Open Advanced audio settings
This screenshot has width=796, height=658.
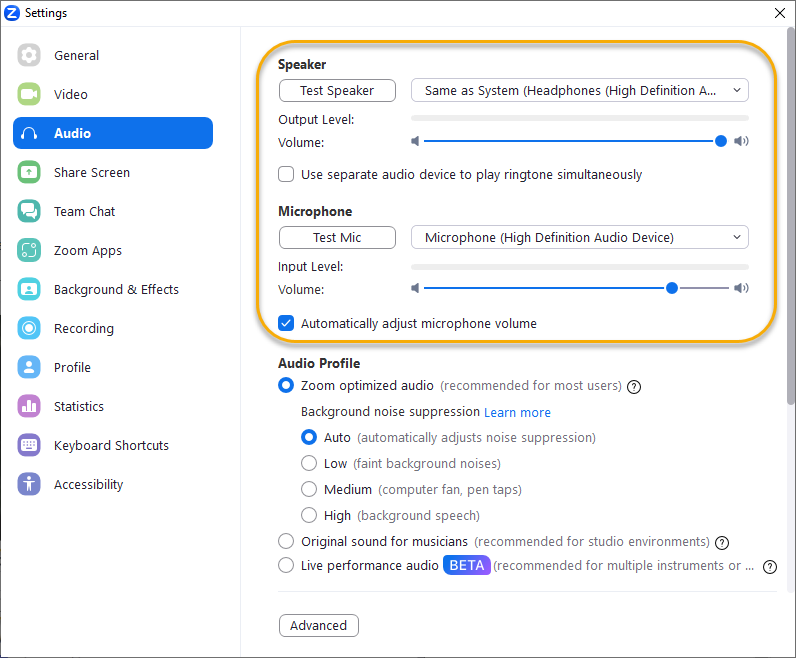[x=318, y=626]
